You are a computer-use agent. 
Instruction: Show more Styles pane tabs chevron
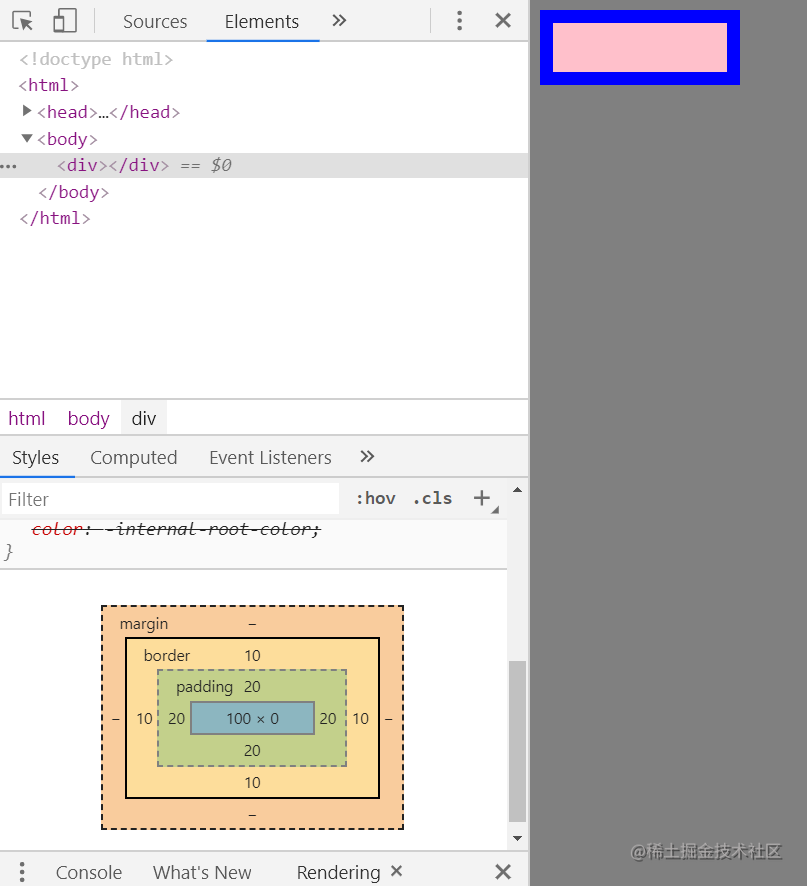[x=367, y=457]
